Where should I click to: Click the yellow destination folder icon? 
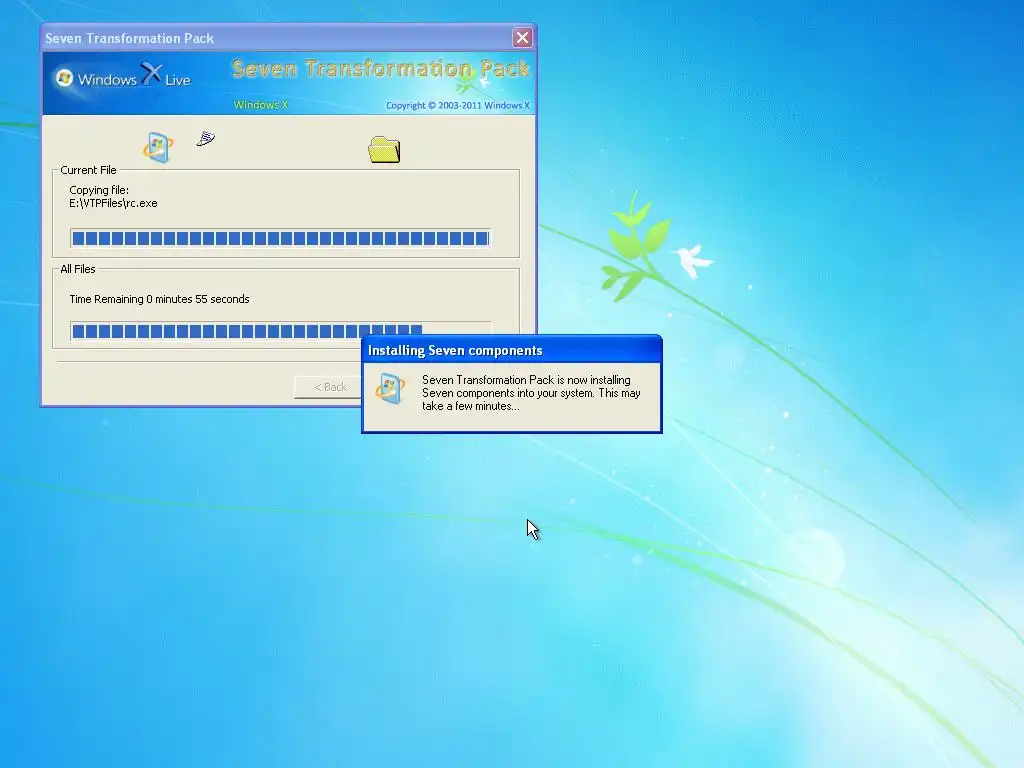click(384, 150)
